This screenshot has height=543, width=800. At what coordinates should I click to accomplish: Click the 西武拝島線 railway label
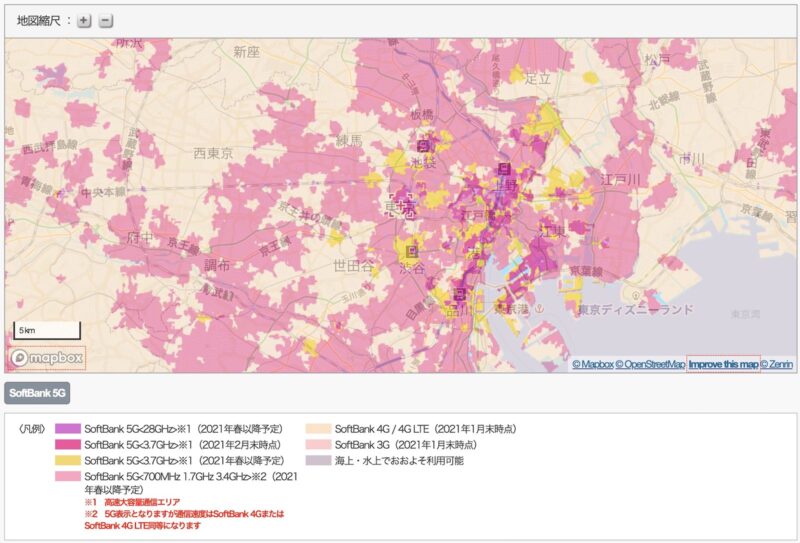[x=49, y=147]
